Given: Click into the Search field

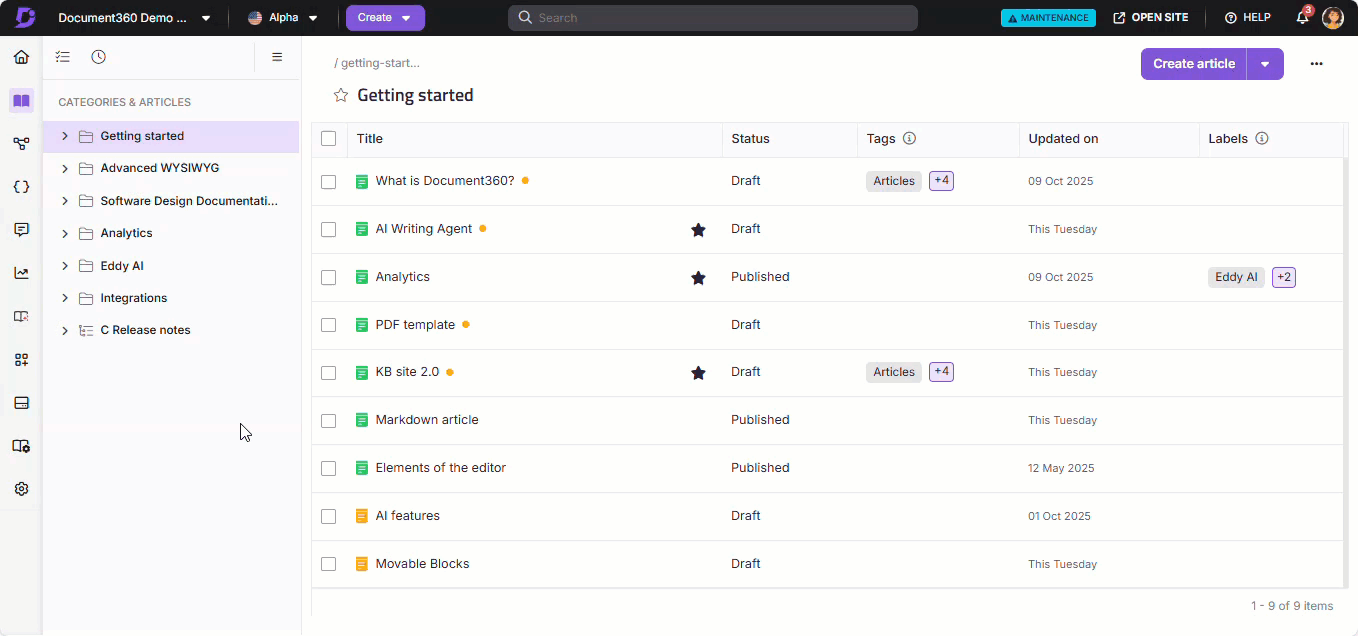Looking at the screenshot, I should tap(712, 18).
